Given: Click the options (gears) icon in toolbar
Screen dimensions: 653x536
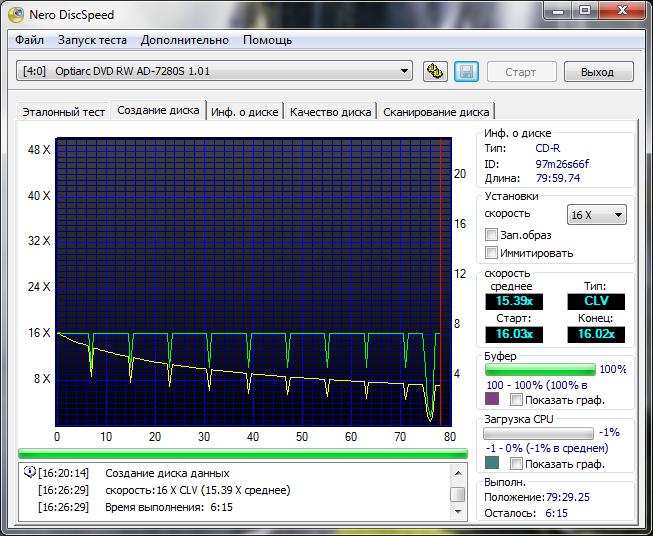Looking at the screenshot, I should 435,71.
